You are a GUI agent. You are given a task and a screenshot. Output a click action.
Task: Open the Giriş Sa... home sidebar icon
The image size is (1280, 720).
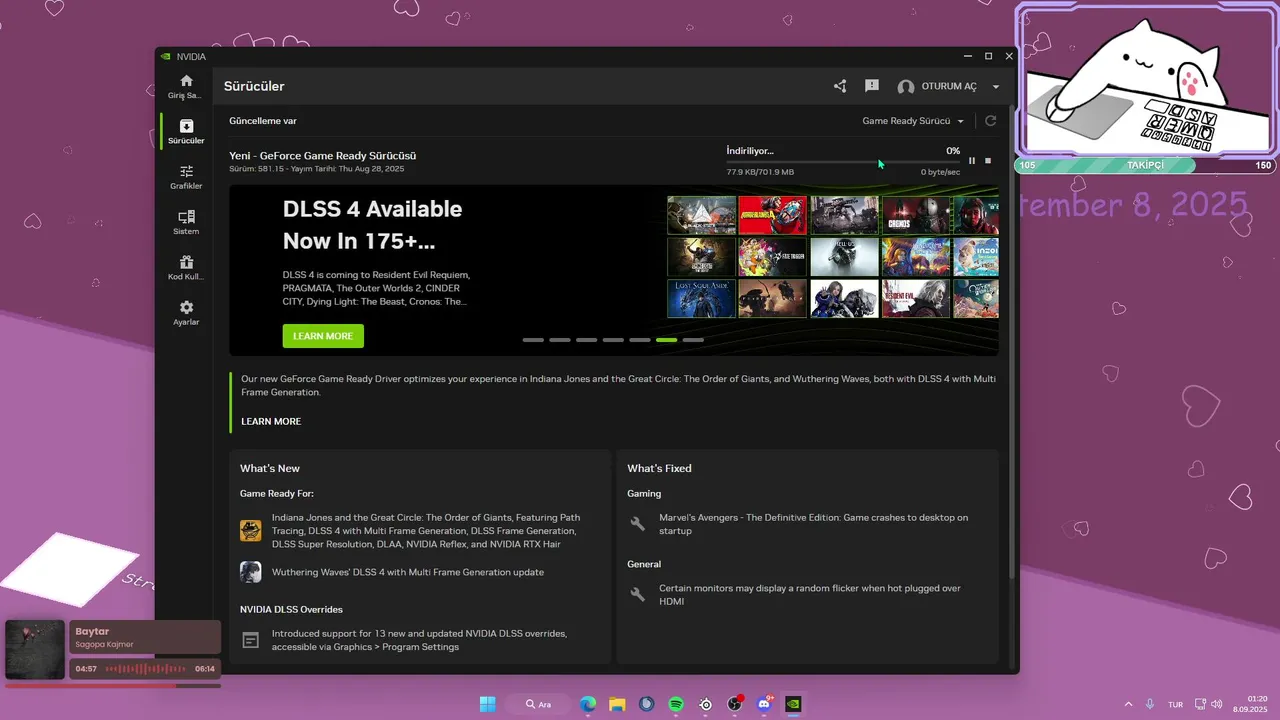(x=186, y=87)
